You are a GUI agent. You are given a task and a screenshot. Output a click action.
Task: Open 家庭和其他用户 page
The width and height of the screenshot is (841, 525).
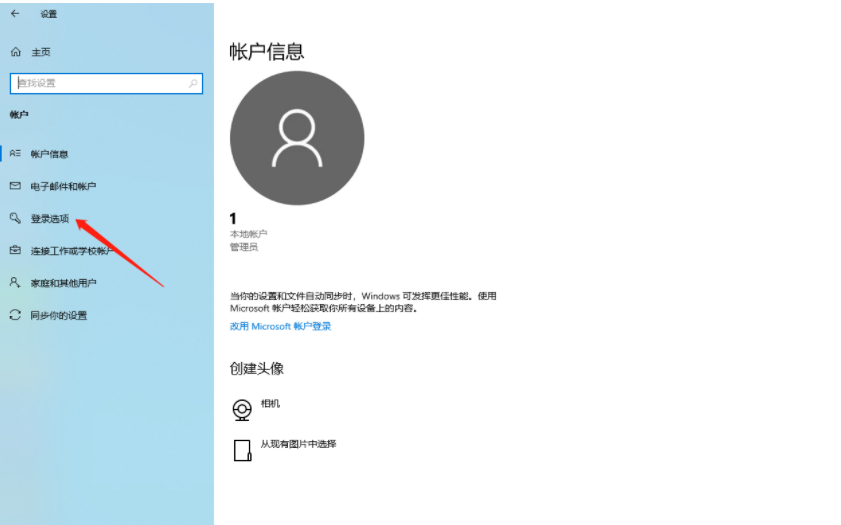click(63, 283)
